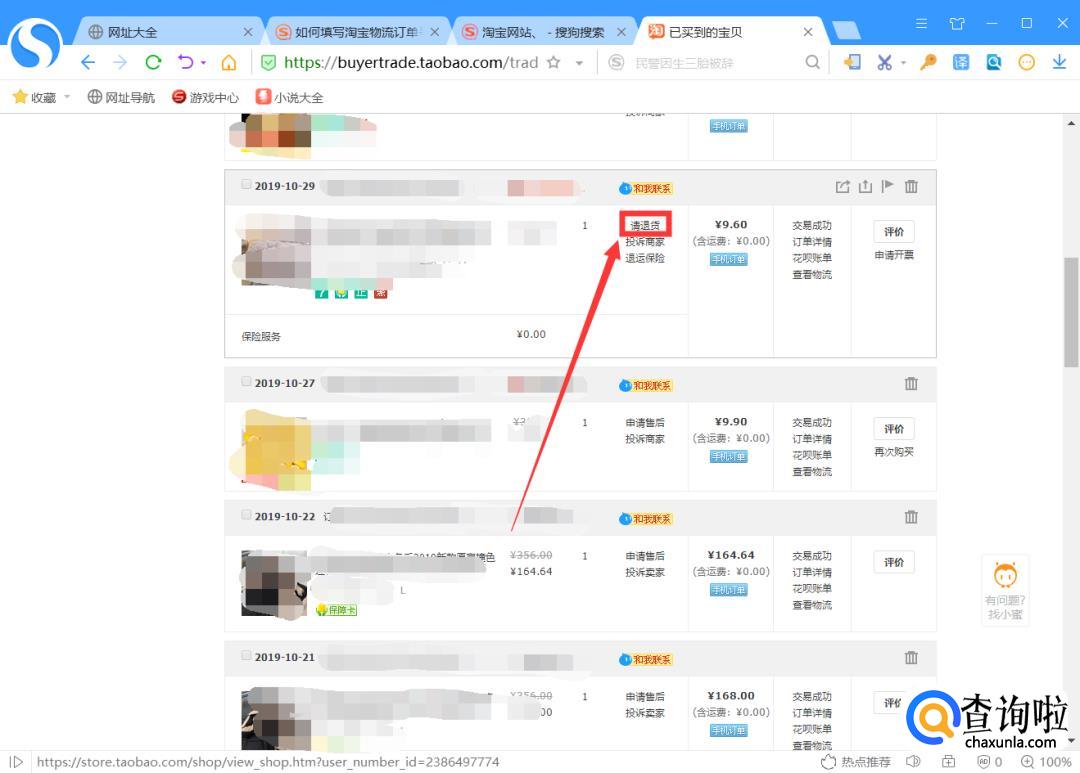Click 申请开票 on the ¥9.60 order
This screenshot has height=773, width=1080.
(x=894, y=255)
